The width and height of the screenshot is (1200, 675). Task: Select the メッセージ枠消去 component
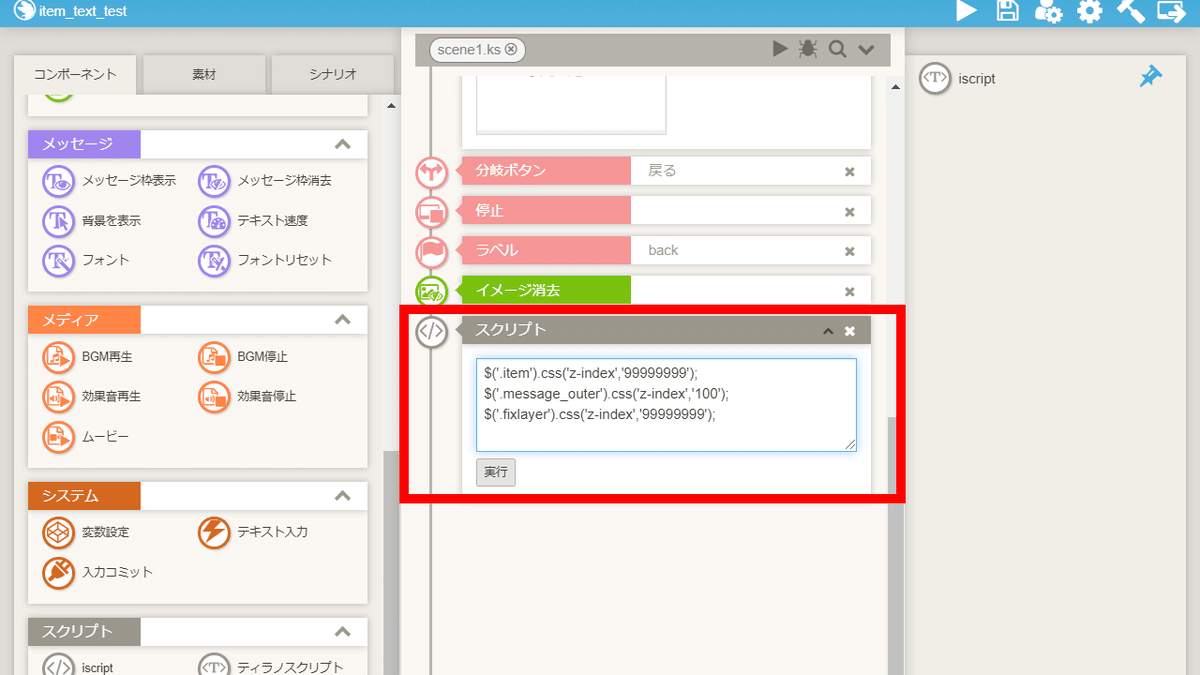click(x=266, y=181)
